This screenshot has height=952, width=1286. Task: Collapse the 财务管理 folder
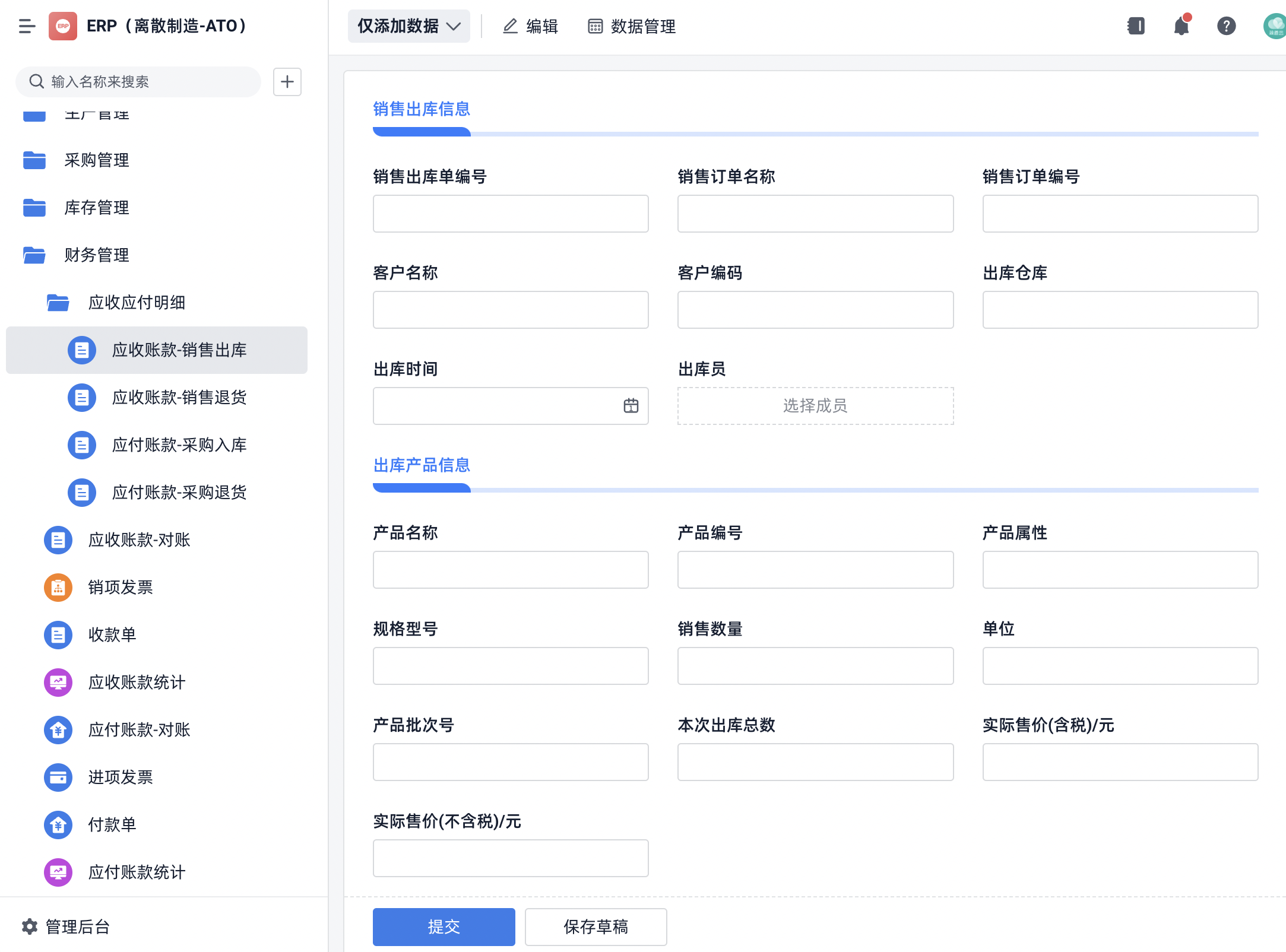click(157, 255)
